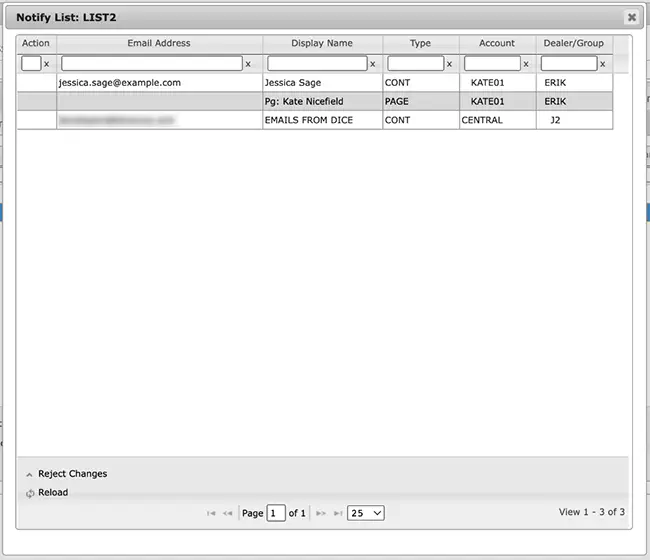Click the View 1 - 3 of 3 text
Image resolution: width=650 pixels, height=560 pixels.
pyautogui.click(x=592, y=512)
